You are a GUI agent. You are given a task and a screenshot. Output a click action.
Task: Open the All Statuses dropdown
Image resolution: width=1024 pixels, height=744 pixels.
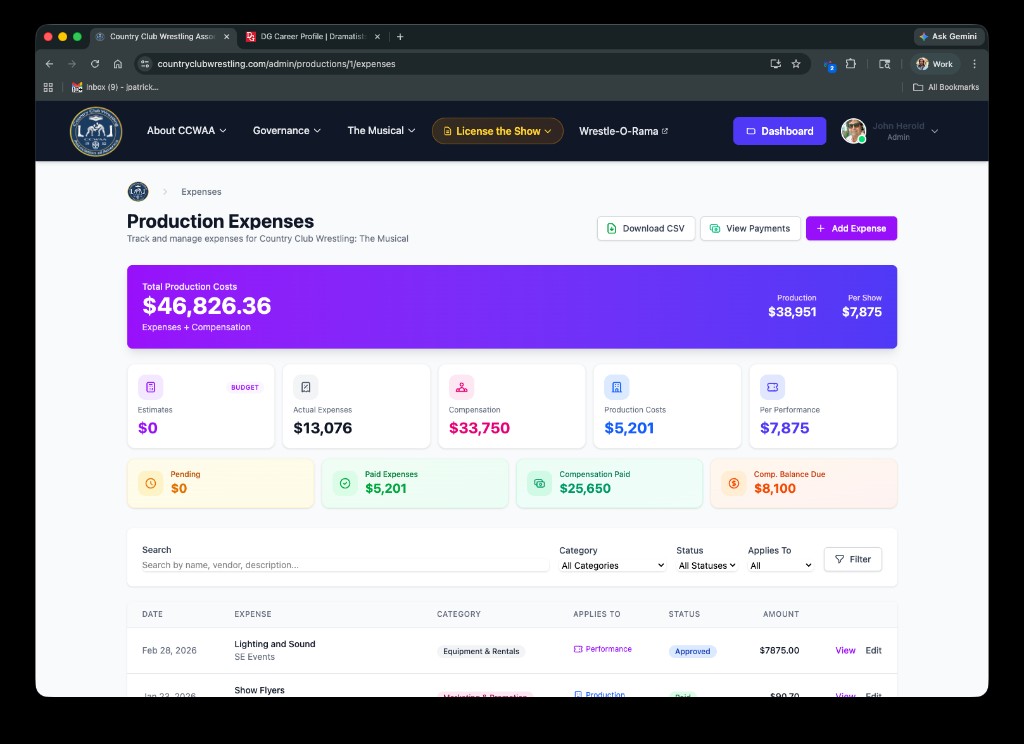point(707,566)
